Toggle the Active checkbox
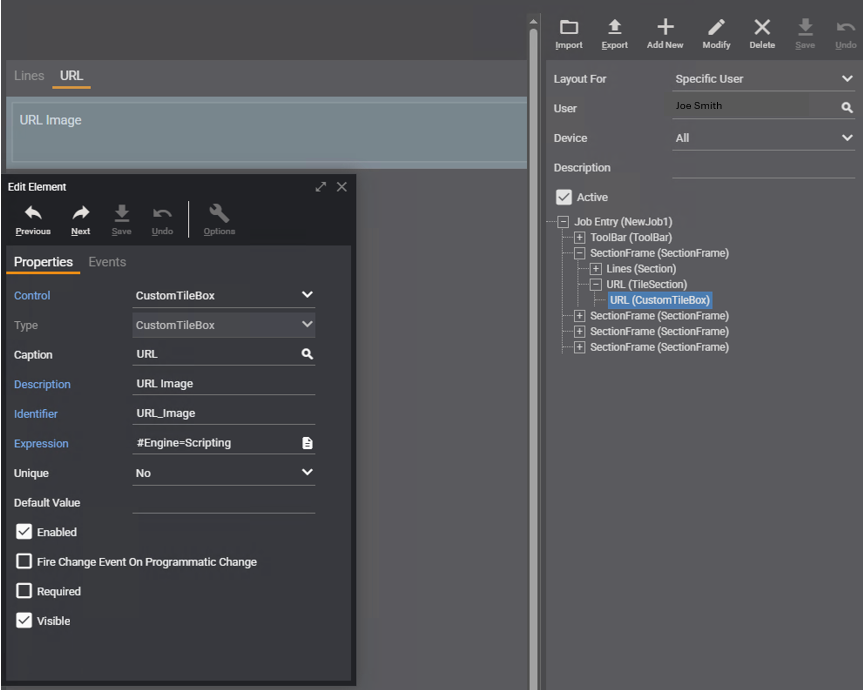The image size is (863, 690). tap(564, 197)
